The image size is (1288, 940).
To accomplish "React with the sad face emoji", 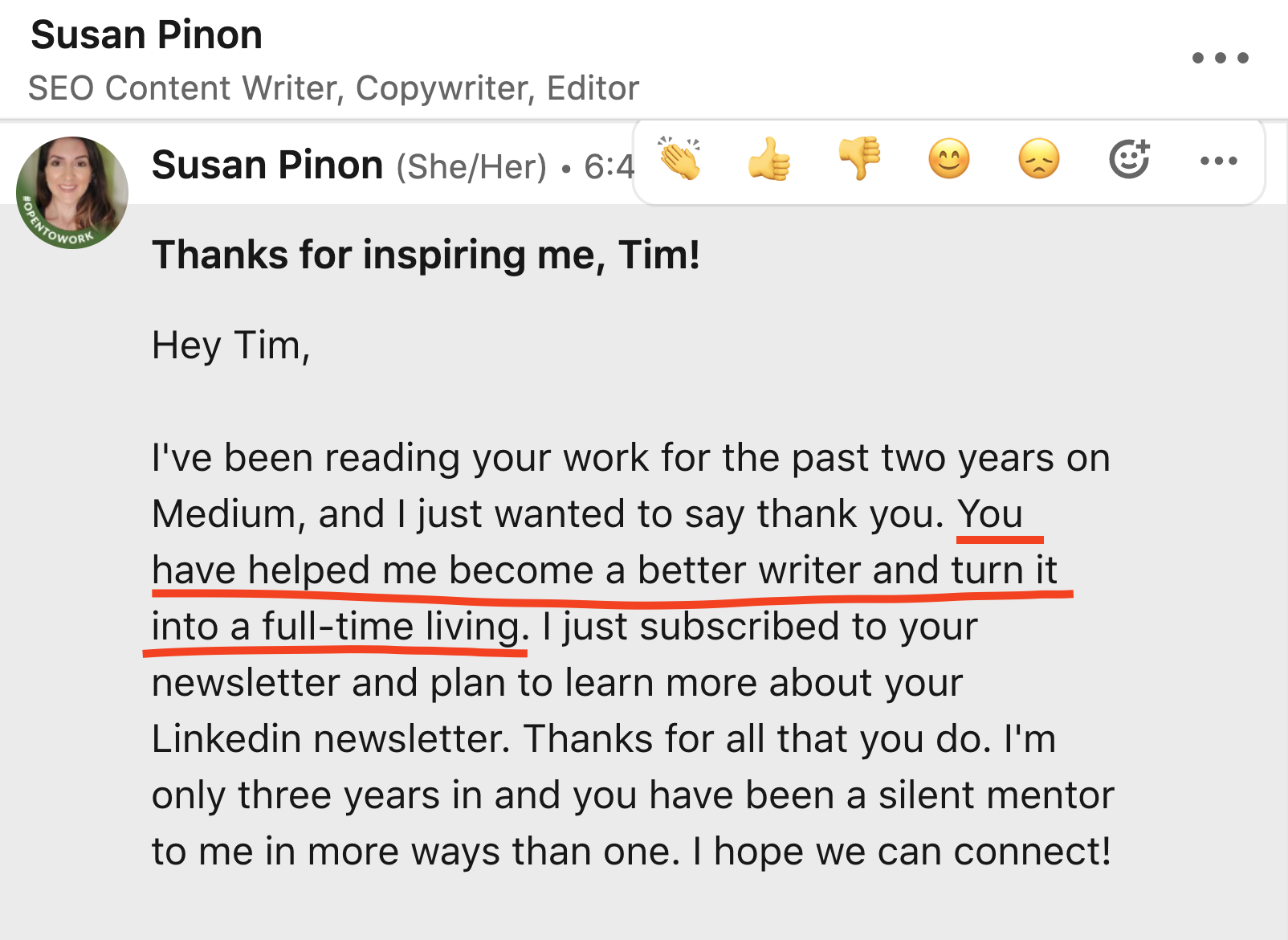I will tap(1039, 159).
